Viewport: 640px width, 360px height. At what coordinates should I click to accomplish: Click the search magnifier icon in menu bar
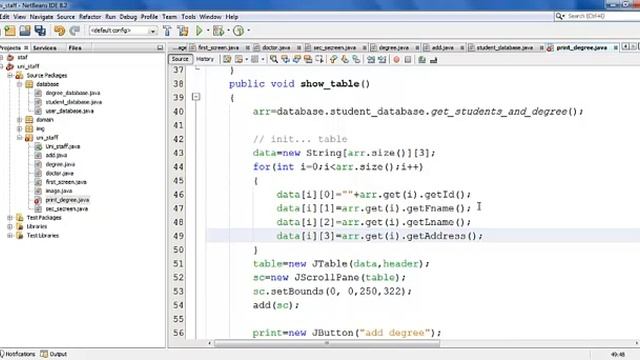[559, 16]
